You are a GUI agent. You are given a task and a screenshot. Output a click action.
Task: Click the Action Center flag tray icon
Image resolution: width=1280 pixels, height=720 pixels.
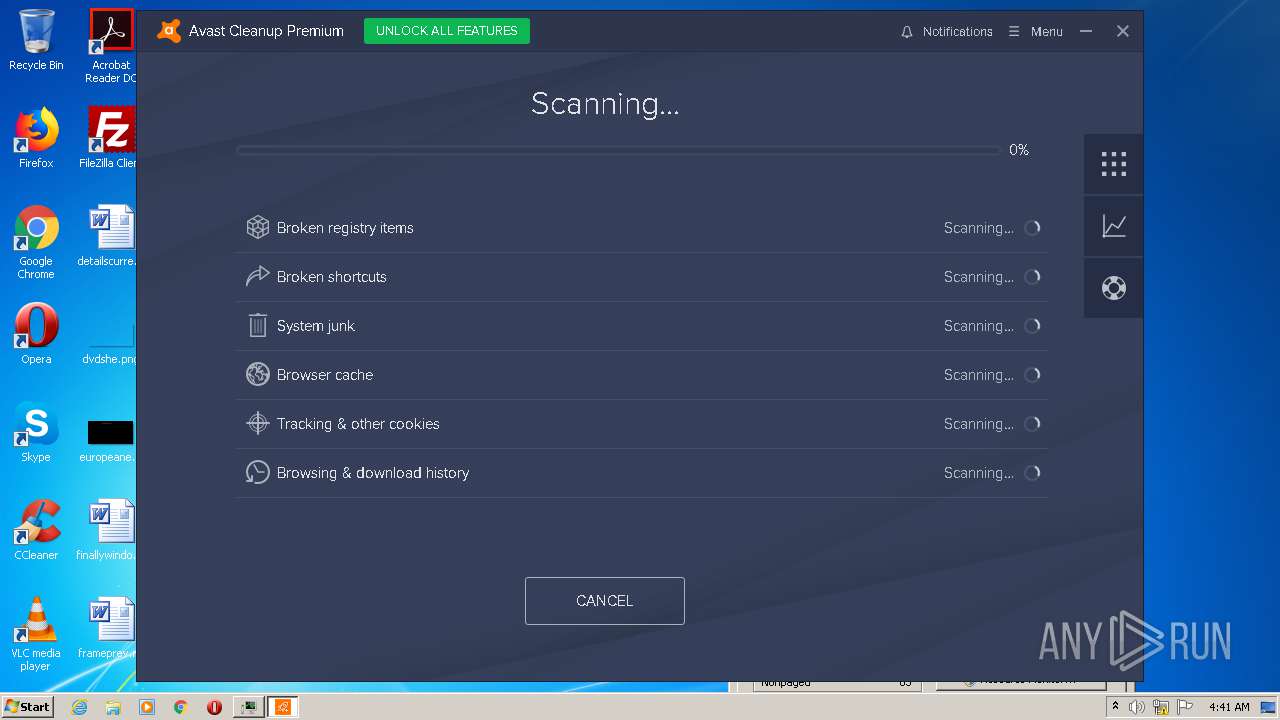point(1185,707)
